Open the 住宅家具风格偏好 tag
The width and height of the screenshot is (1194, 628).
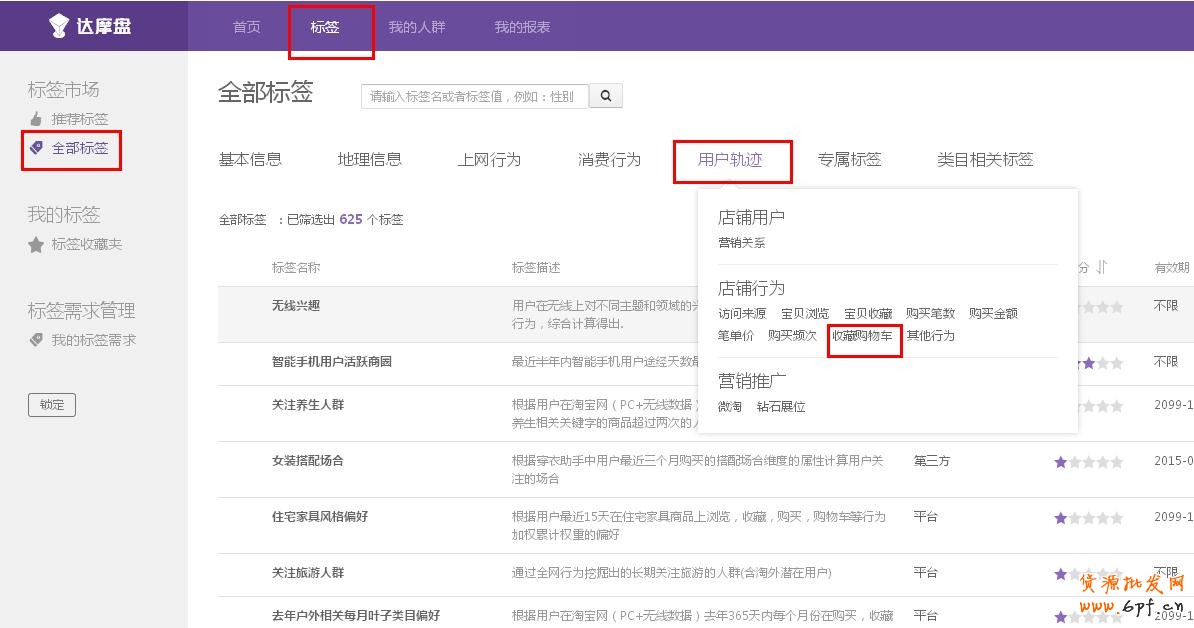click(320, 517)
